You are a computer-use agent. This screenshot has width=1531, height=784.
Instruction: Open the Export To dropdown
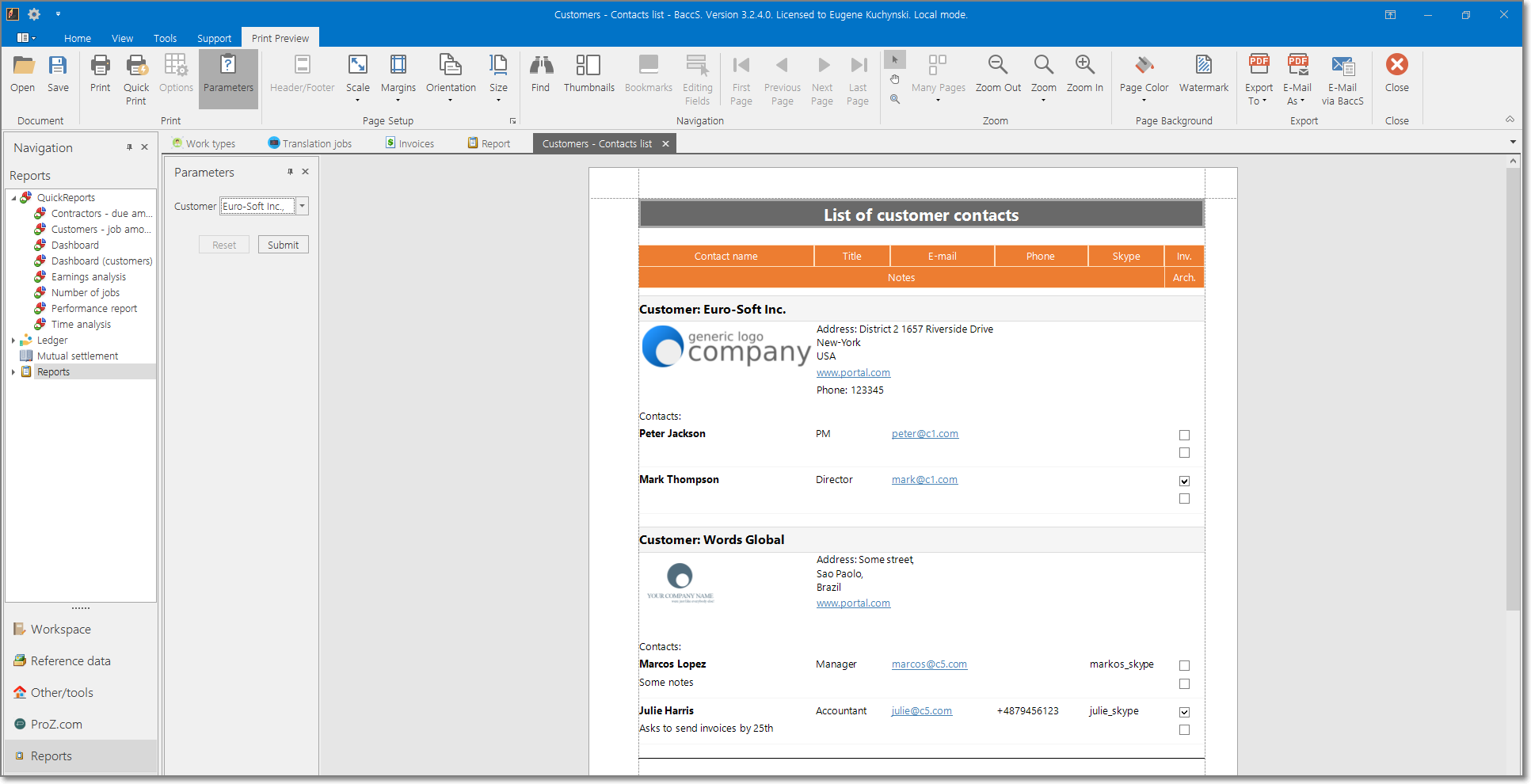pyautogui.click(x=1259, y=79)
